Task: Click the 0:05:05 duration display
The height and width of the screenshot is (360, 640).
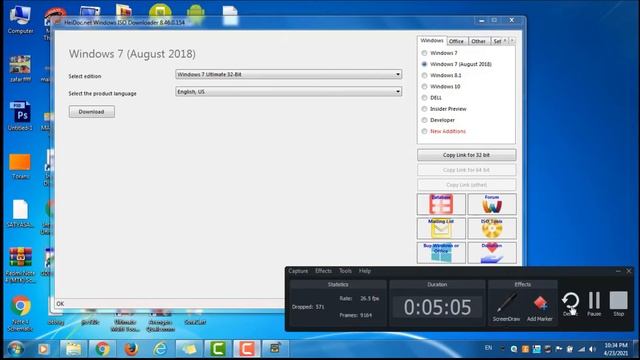Action: (x=437, y=307)
